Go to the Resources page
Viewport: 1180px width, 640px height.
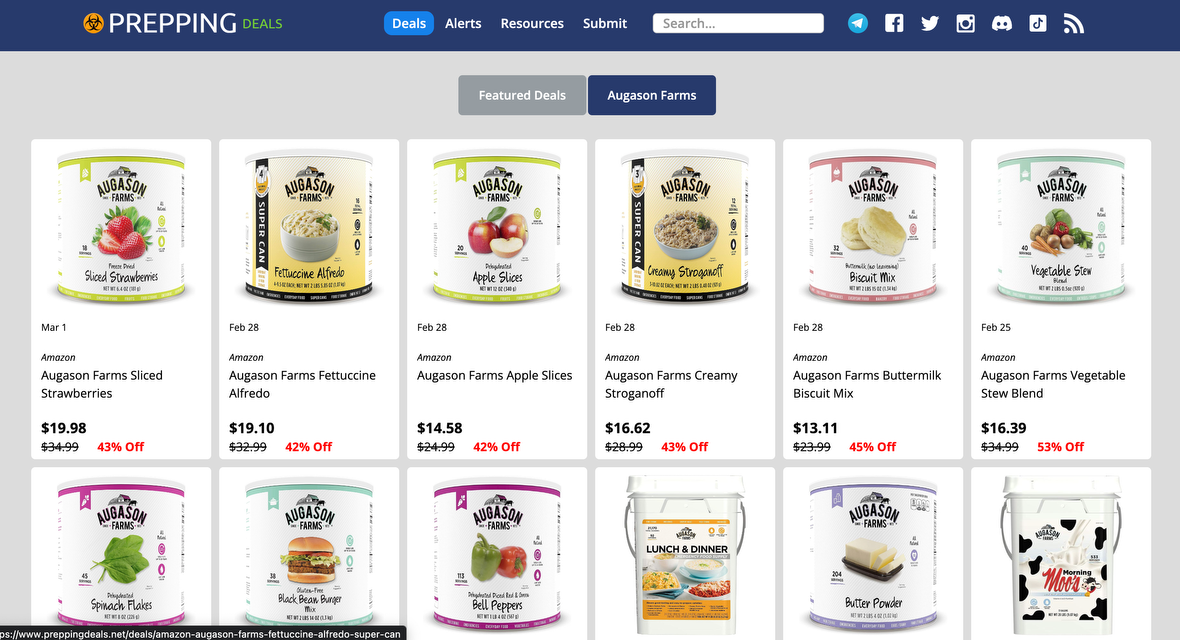[x=532, y=23]
